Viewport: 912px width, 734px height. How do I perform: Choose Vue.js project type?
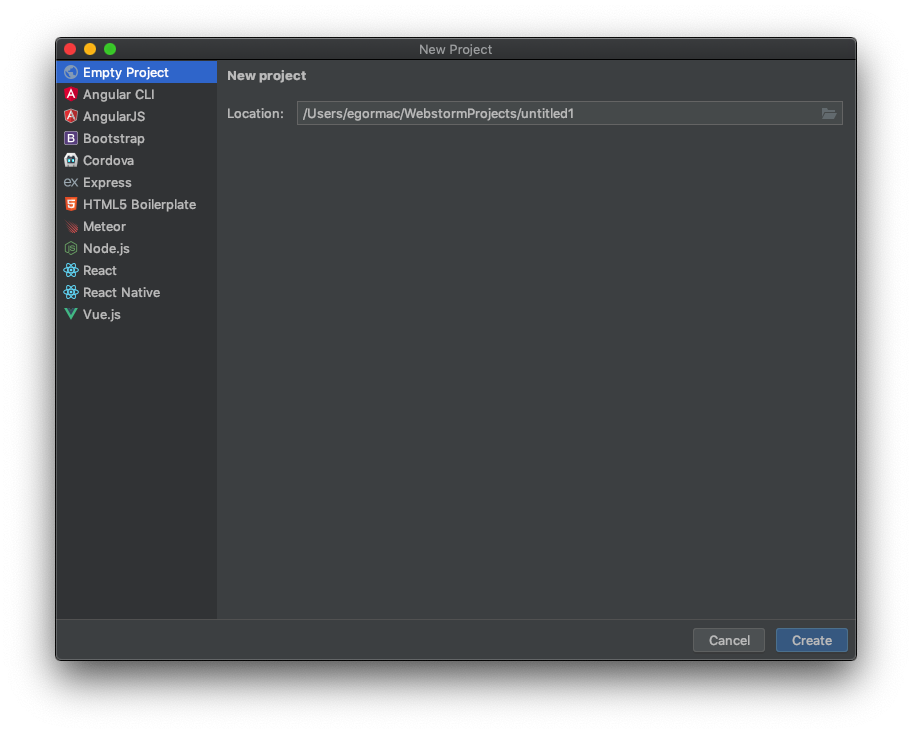coord(137,314)
